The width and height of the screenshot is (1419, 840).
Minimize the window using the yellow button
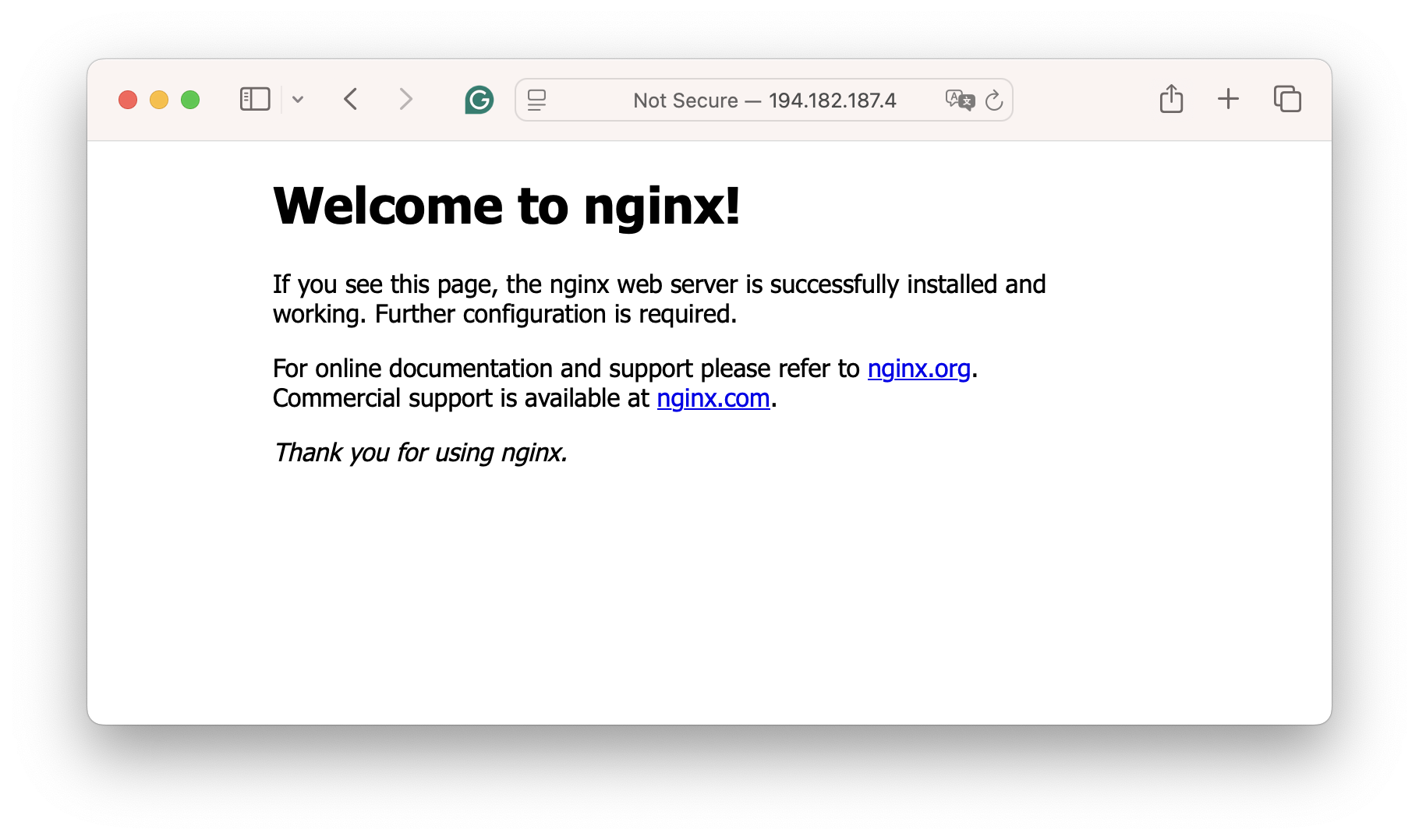(x=159, y=100)
